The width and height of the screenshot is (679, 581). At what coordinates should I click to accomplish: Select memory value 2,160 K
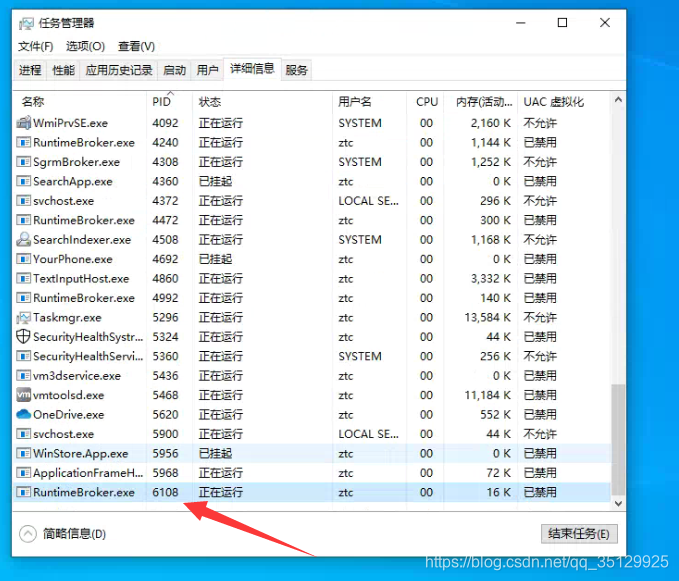[491, 123]
